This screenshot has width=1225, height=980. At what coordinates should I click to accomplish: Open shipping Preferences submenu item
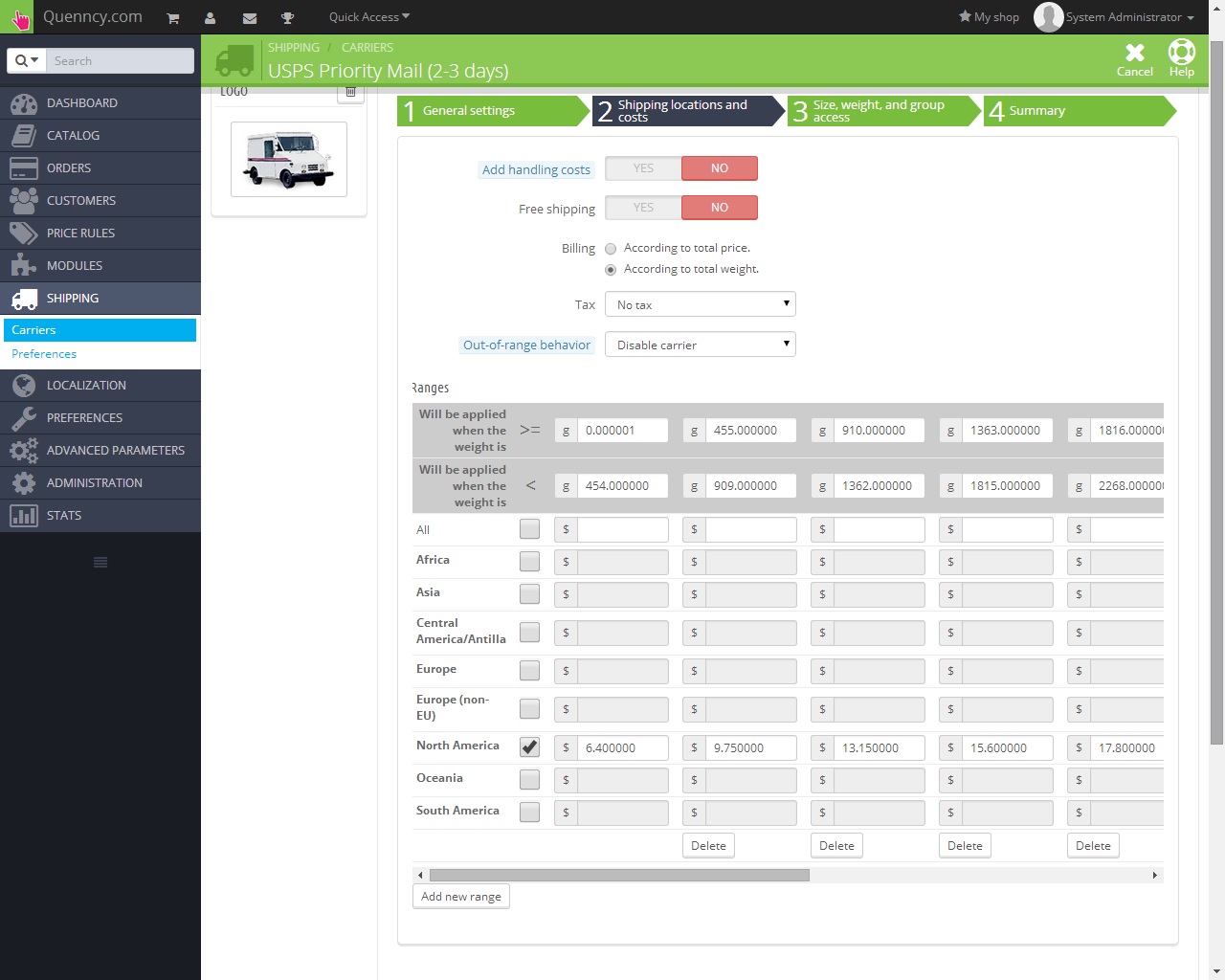coord(44,354)
